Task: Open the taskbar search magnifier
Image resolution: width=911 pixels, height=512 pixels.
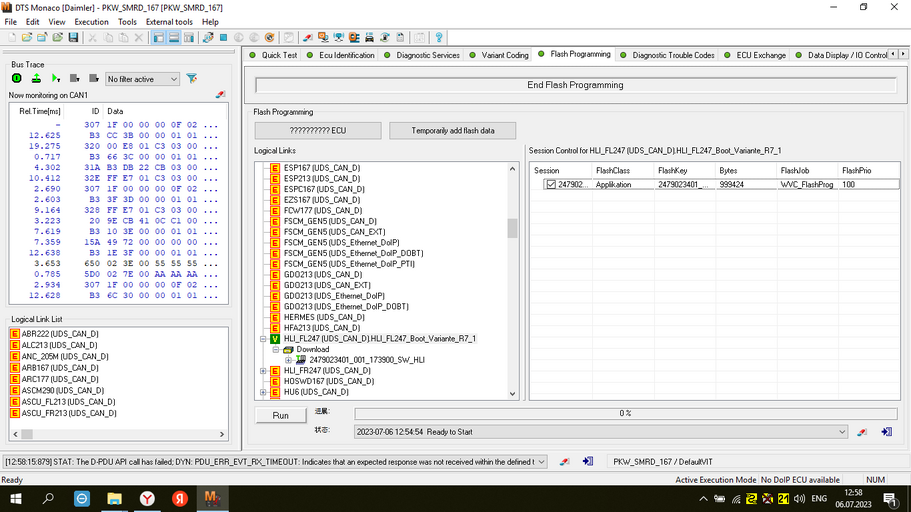Action: (x=48, y=499)
